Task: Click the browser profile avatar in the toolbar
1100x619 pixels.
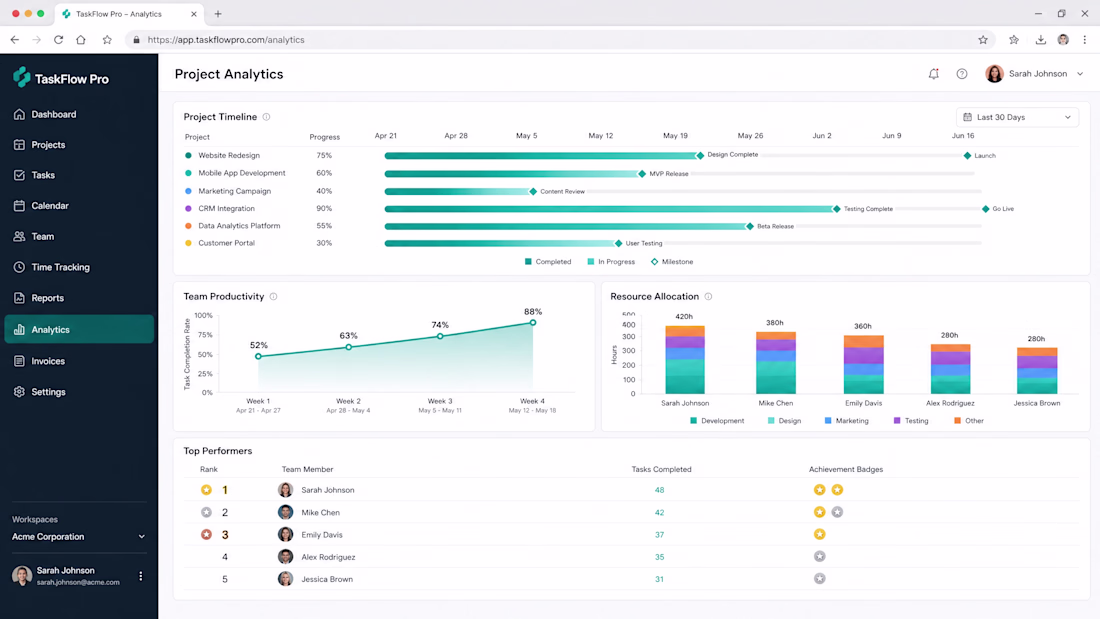Action: [1064, 40]
